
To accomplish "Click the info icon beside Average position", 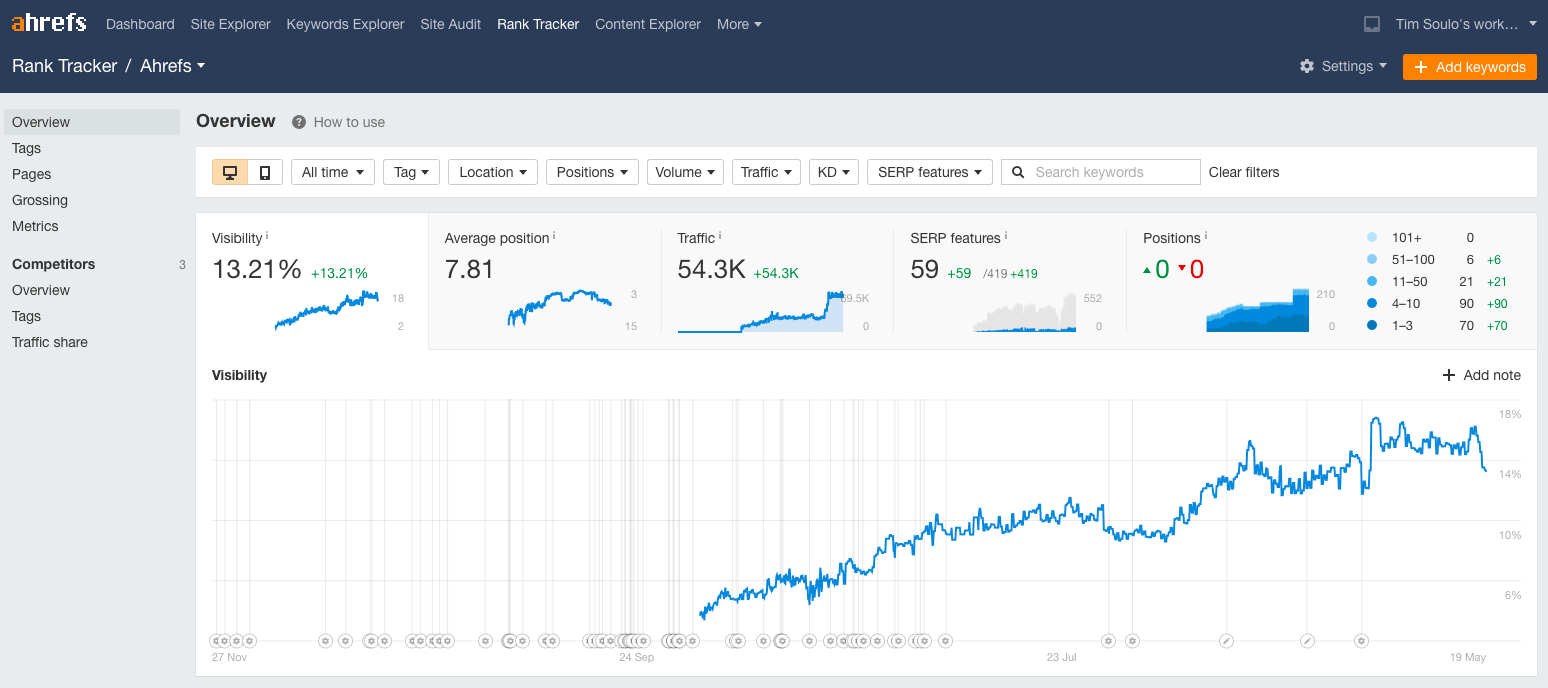I will (554, 236).
